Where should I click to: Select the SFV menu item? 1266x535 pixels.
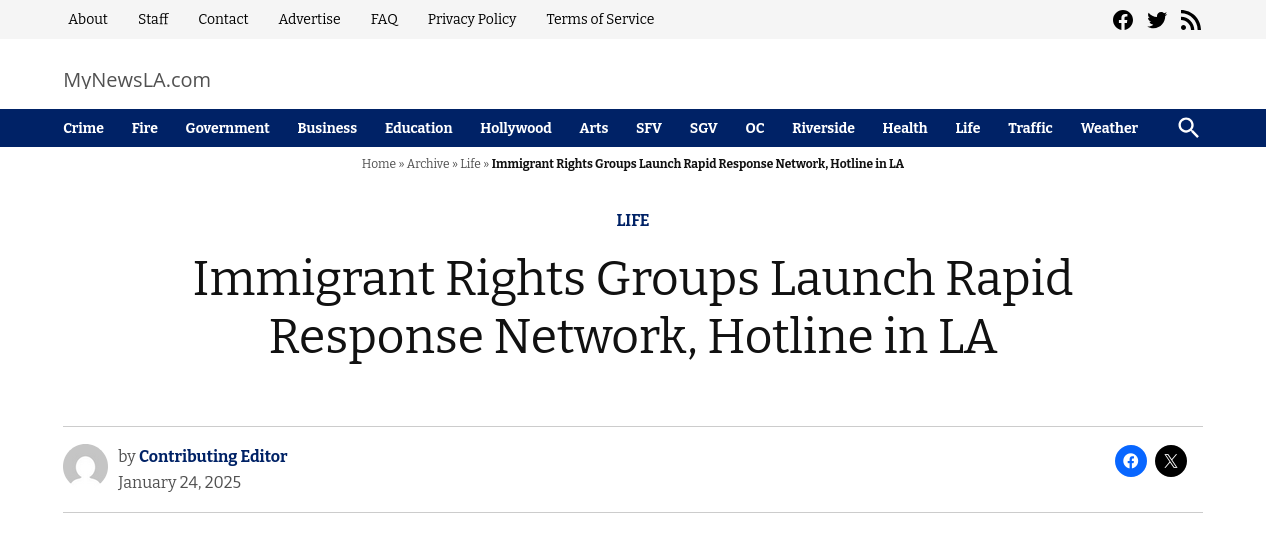coord(649,128)
